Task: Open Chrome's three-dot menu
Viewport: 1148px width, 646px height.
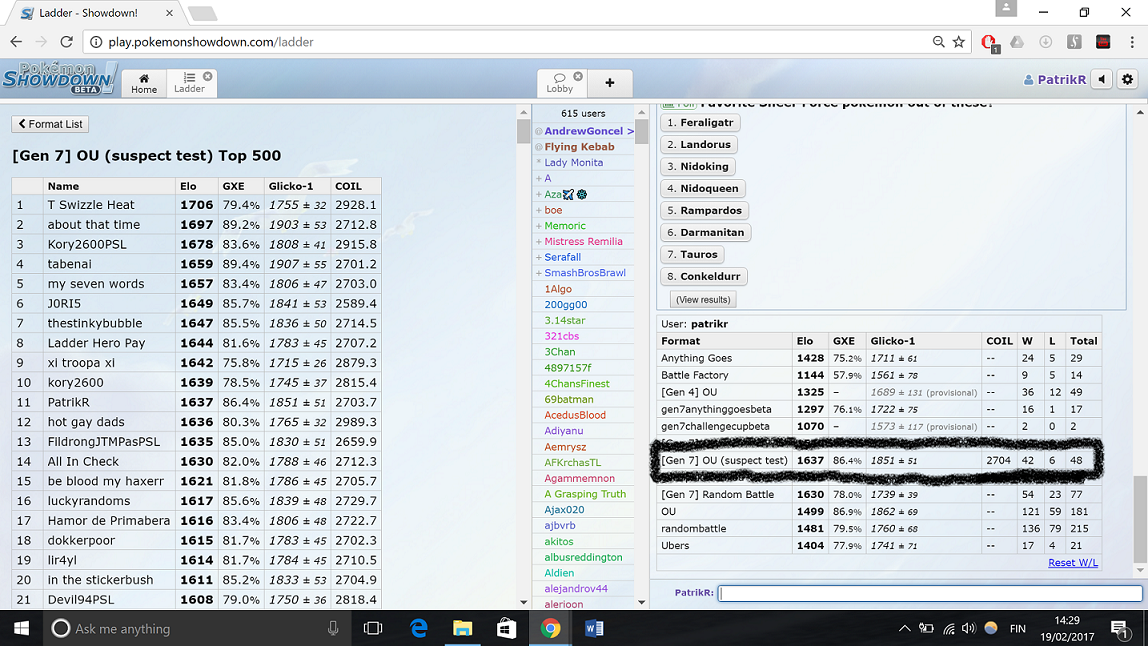Action: point(1132,42)
